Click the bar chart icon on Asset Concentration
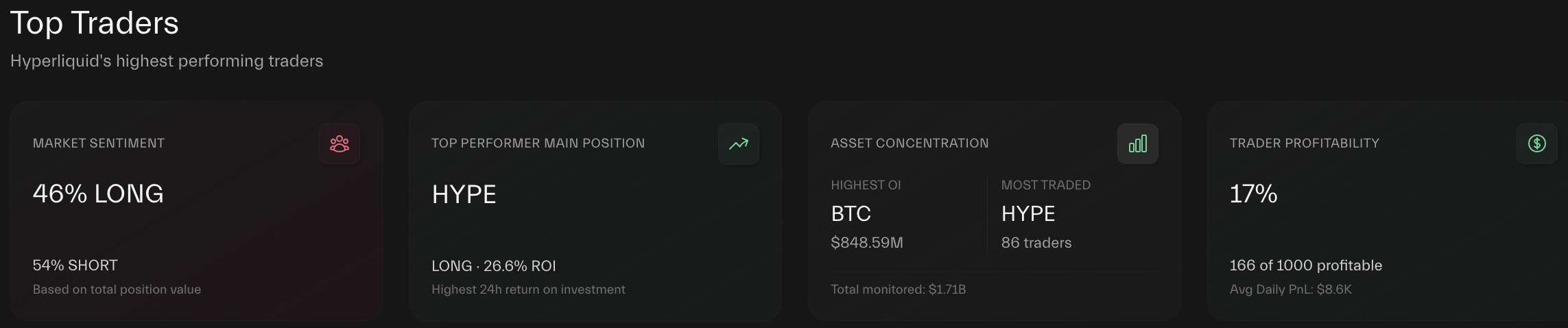 1138,143
